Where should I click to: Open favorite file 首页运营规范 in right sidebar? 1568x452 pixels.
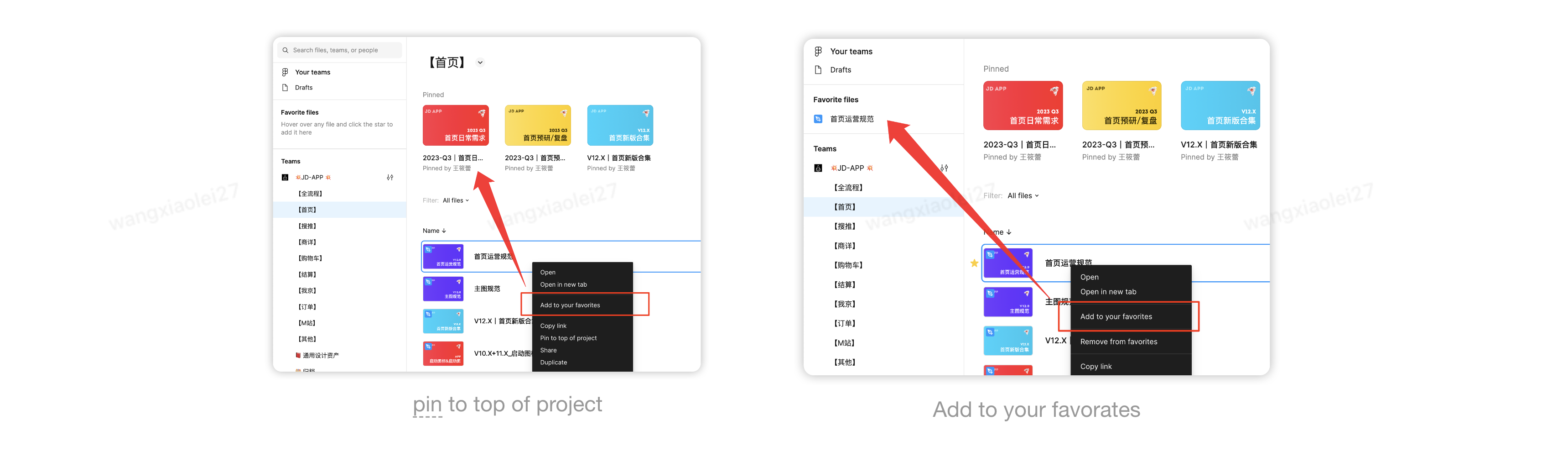(x=851, y=120)
